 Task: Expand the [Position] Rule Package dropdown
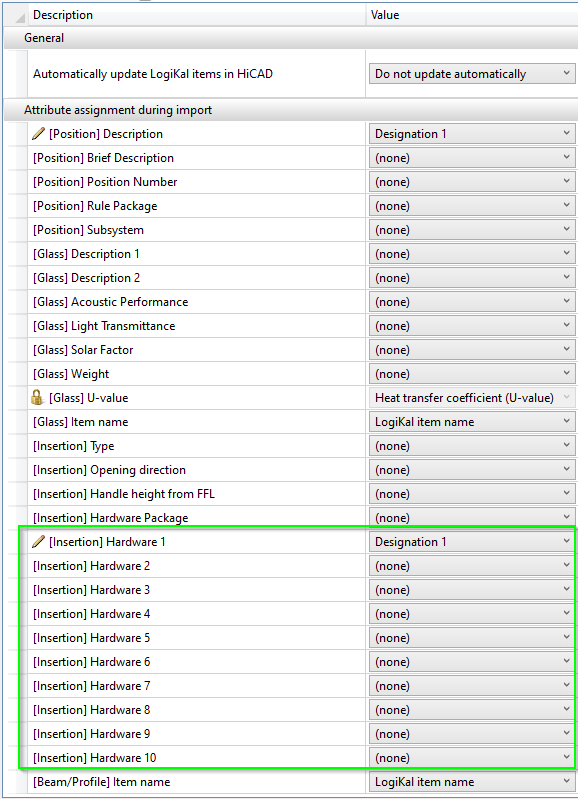point(472,205)
